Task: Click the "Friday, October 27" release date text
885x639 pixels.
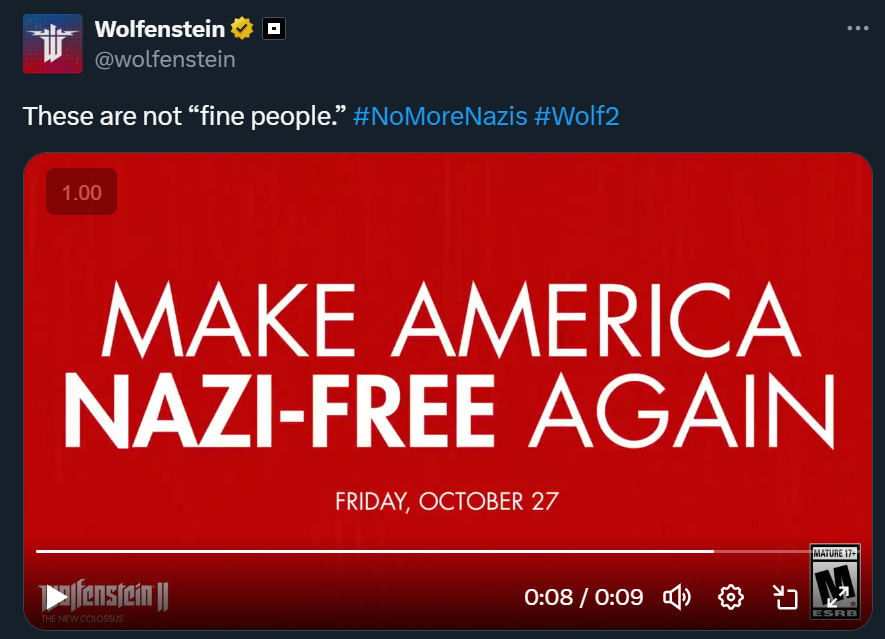Action: 446,500
